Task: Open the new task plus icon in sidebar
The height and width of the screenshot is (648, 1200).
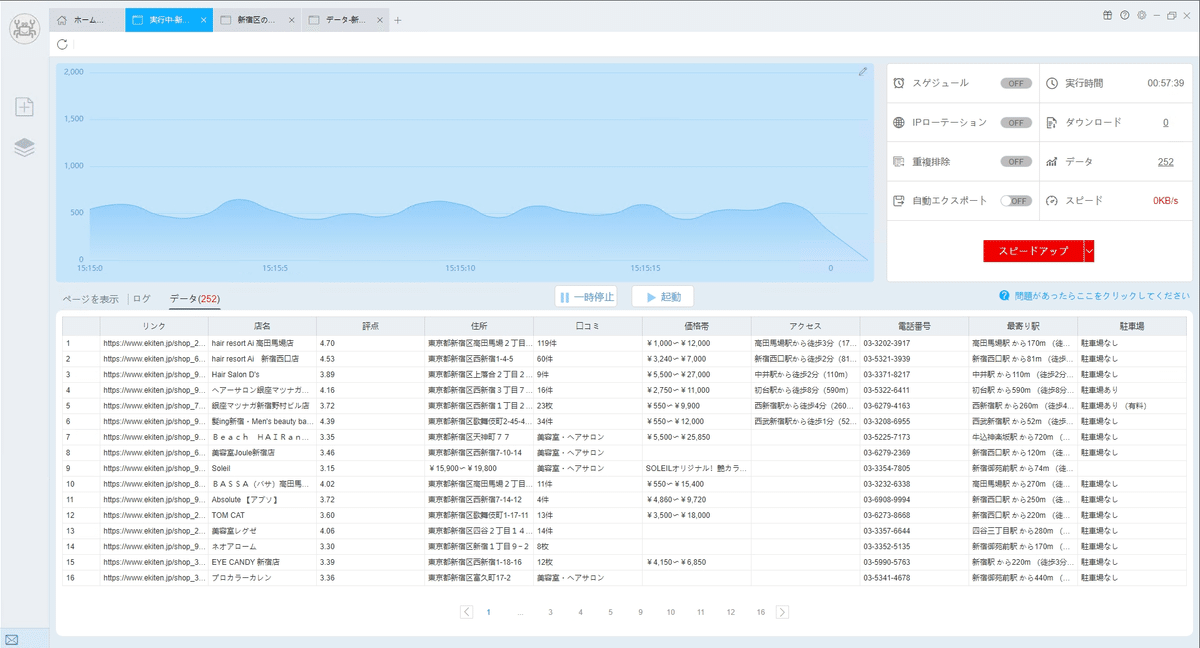Action: click(24, 107)
